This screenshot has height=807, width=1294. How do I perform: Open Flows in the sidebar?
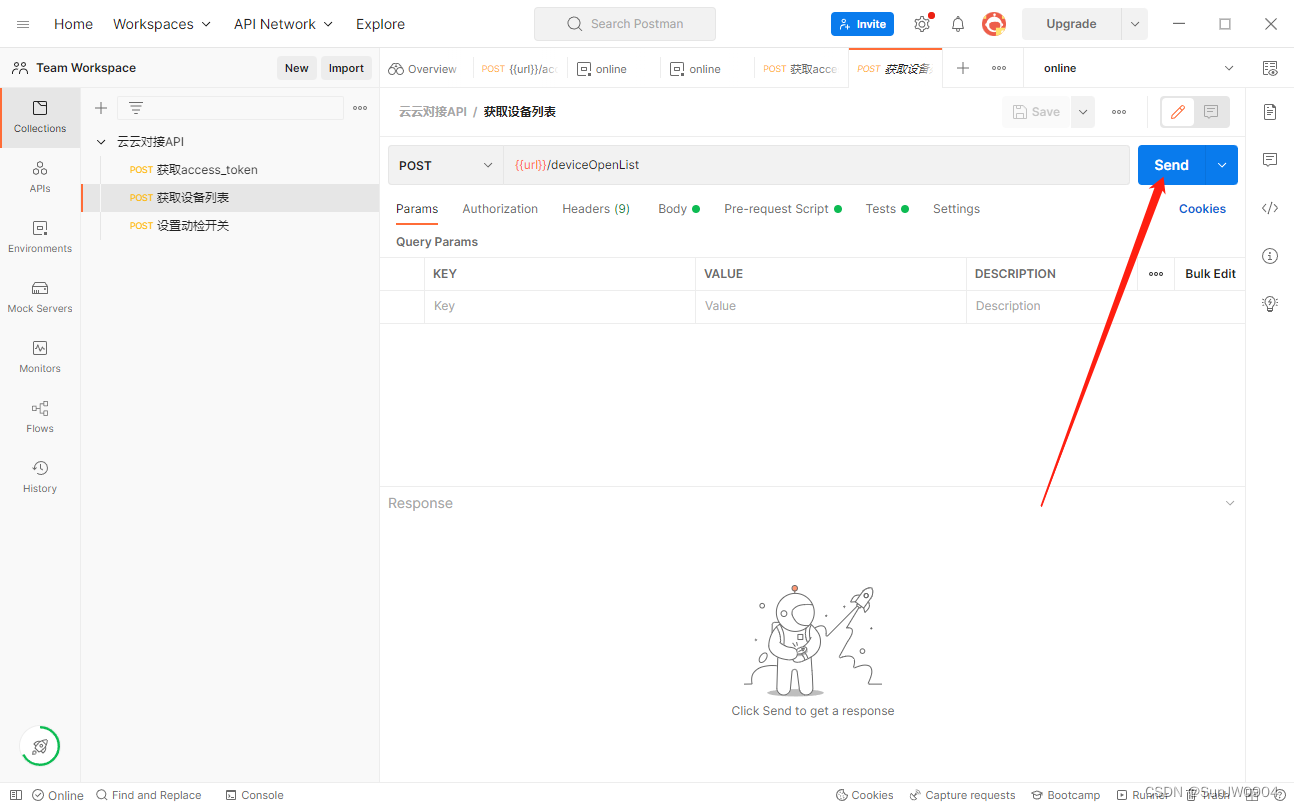click(40, 417)
